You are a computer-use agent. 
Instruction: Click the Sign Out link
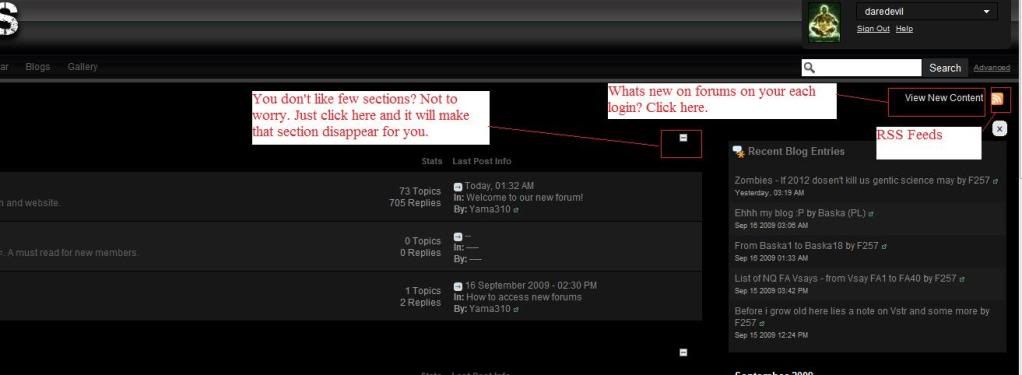873,29
